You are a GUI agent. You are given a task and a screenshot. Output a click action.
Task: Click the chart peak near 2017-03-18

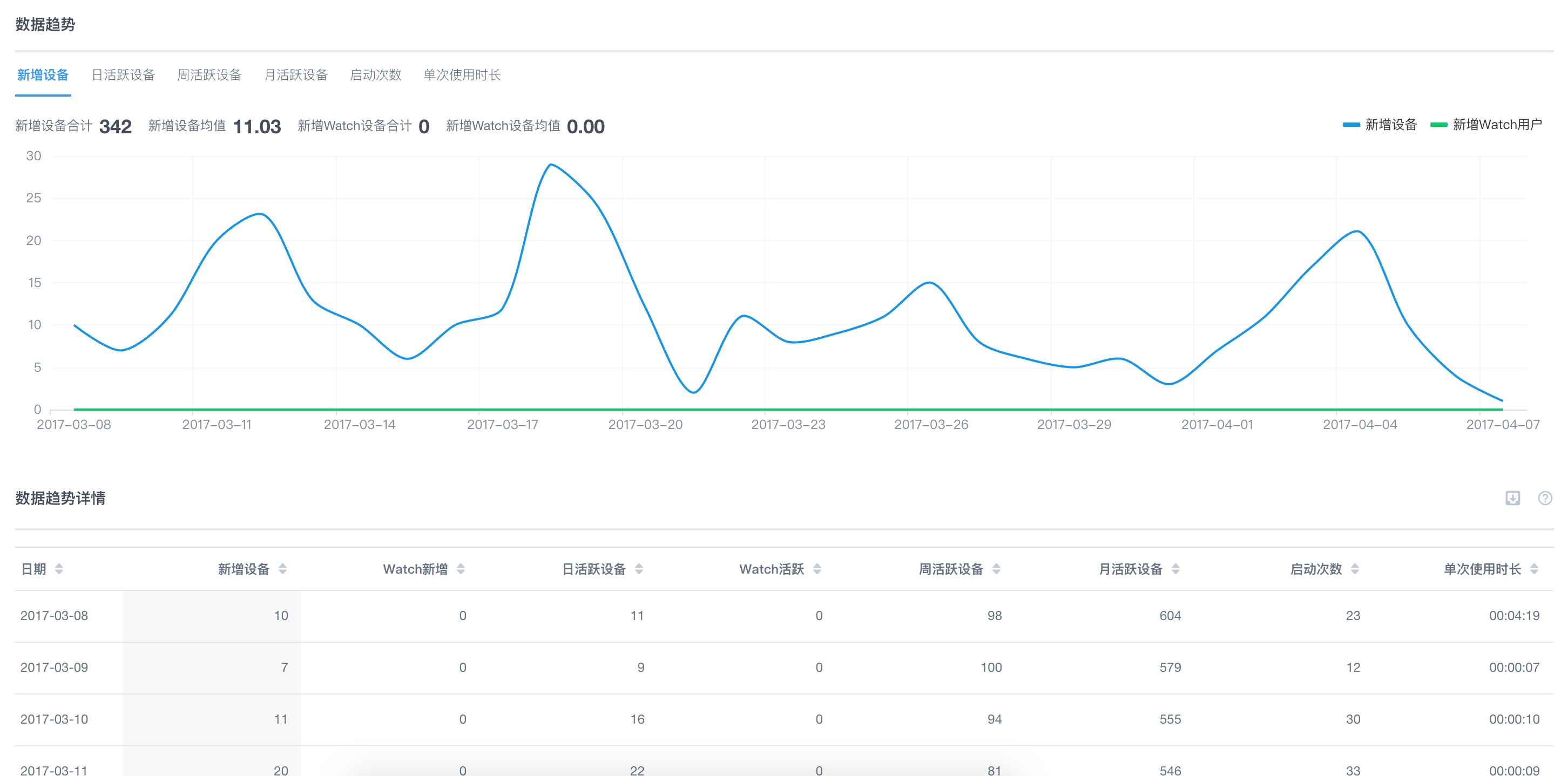click(550, 164)
